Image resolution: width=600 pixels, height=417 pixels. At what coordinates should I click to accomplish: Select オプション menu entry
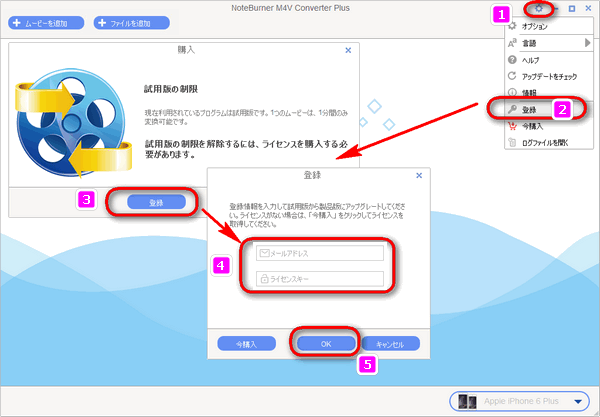tap(549, 26)
